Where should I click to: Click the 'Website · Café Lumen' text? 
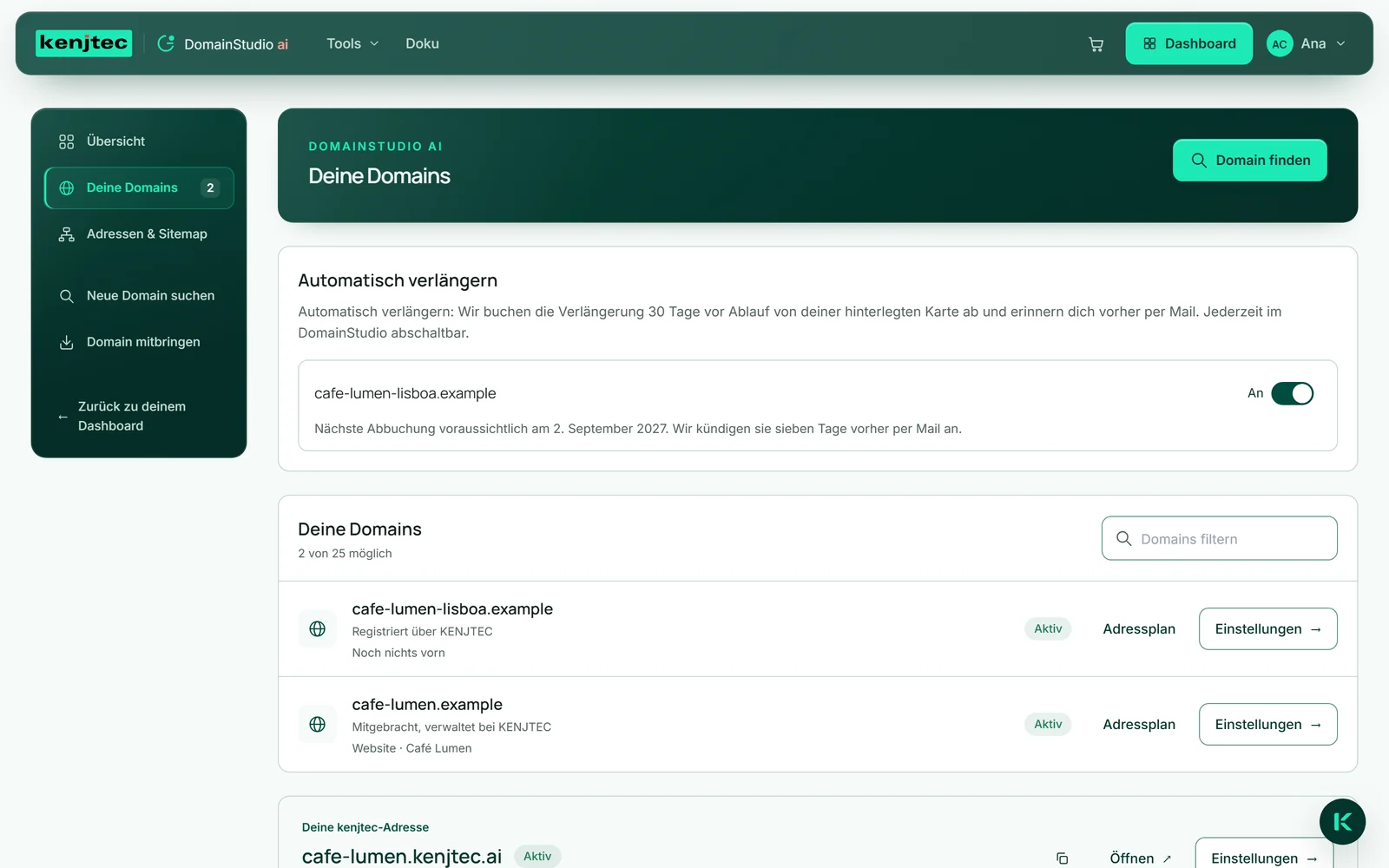(411, 748)
